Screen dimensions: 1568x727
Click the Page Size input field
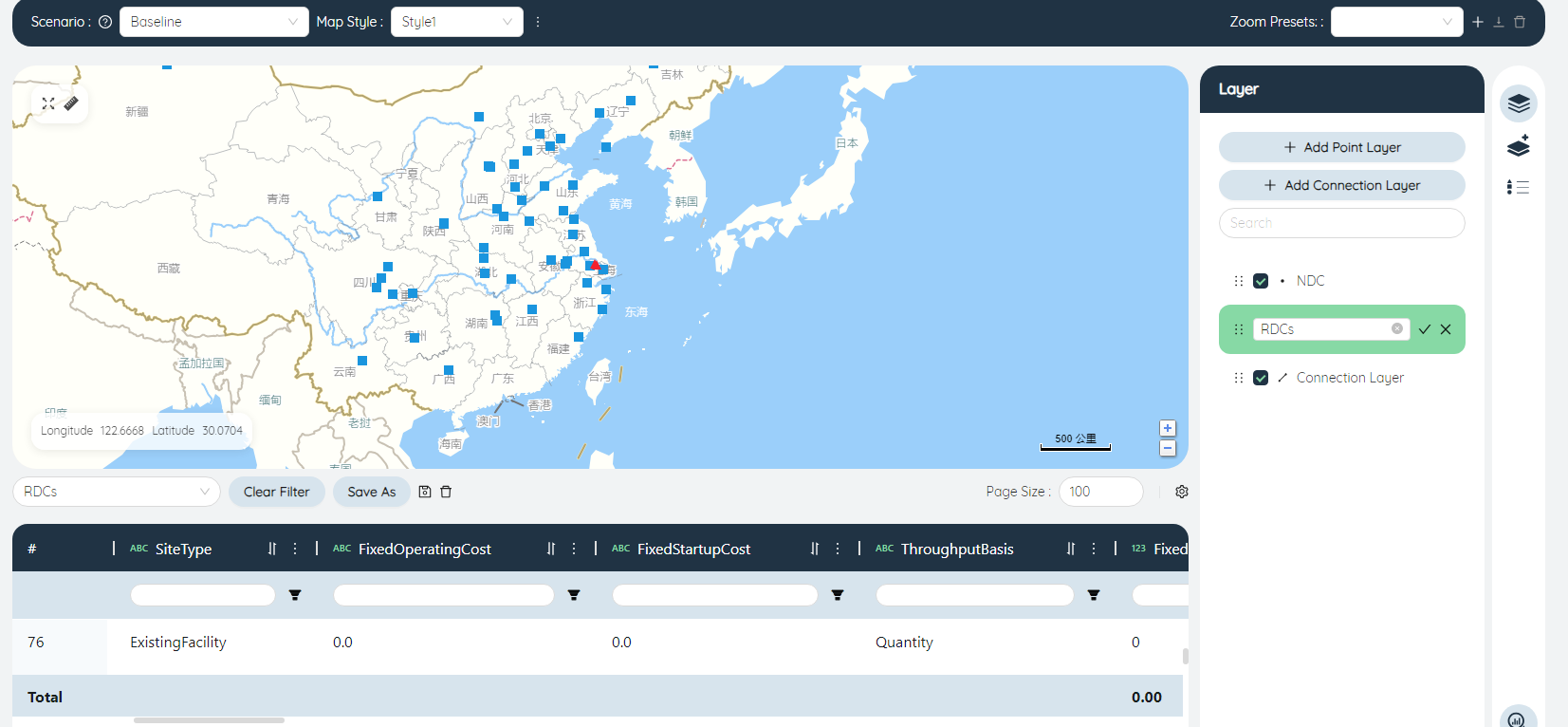point(1100,492)
